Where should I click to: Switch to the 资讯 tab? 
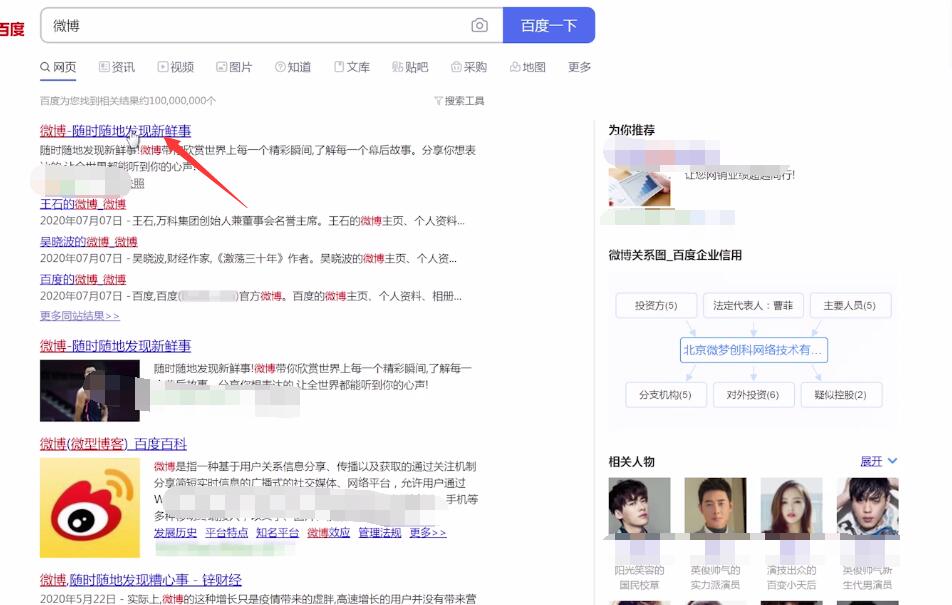tap(117, 67)
